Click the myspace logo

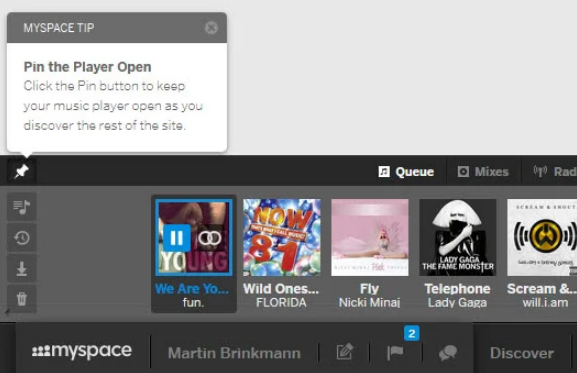(82, 351)
